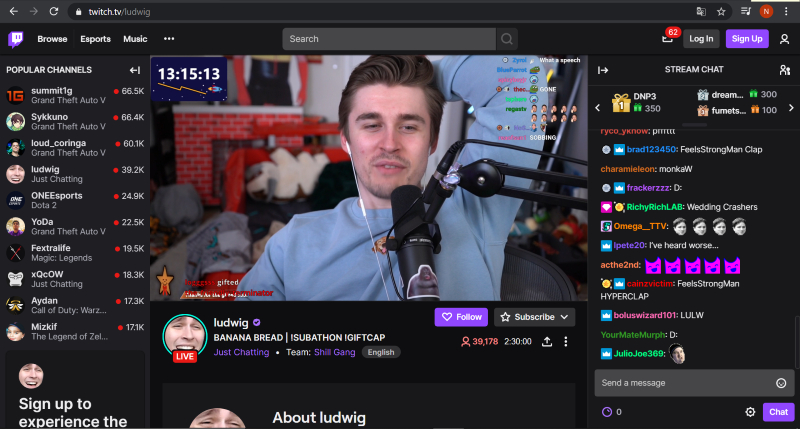The height and width of the screenshot is (429, 800).
Task: Open YoDa channel in sidebar
Action: point(75,226)
